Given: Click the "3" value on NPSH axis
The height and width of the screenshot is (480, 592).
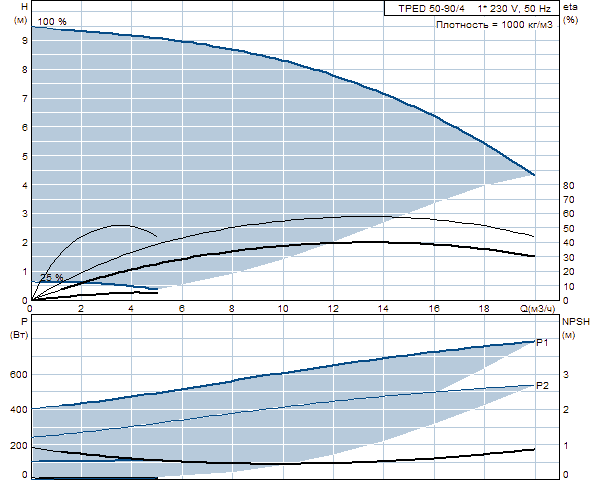Looking at the screenshot, I should click(566, 375).
